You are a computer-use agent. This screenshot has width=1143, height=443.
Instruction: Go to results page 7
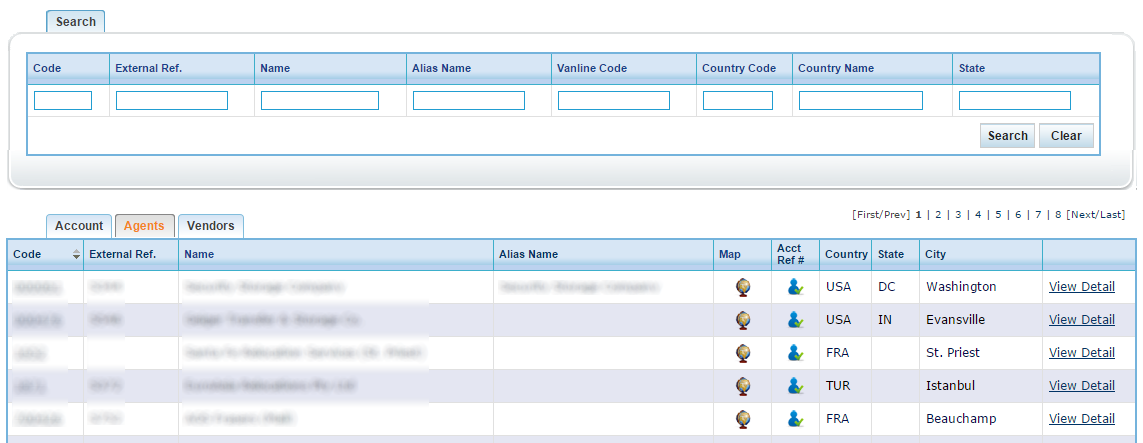tap(1039, 215)
